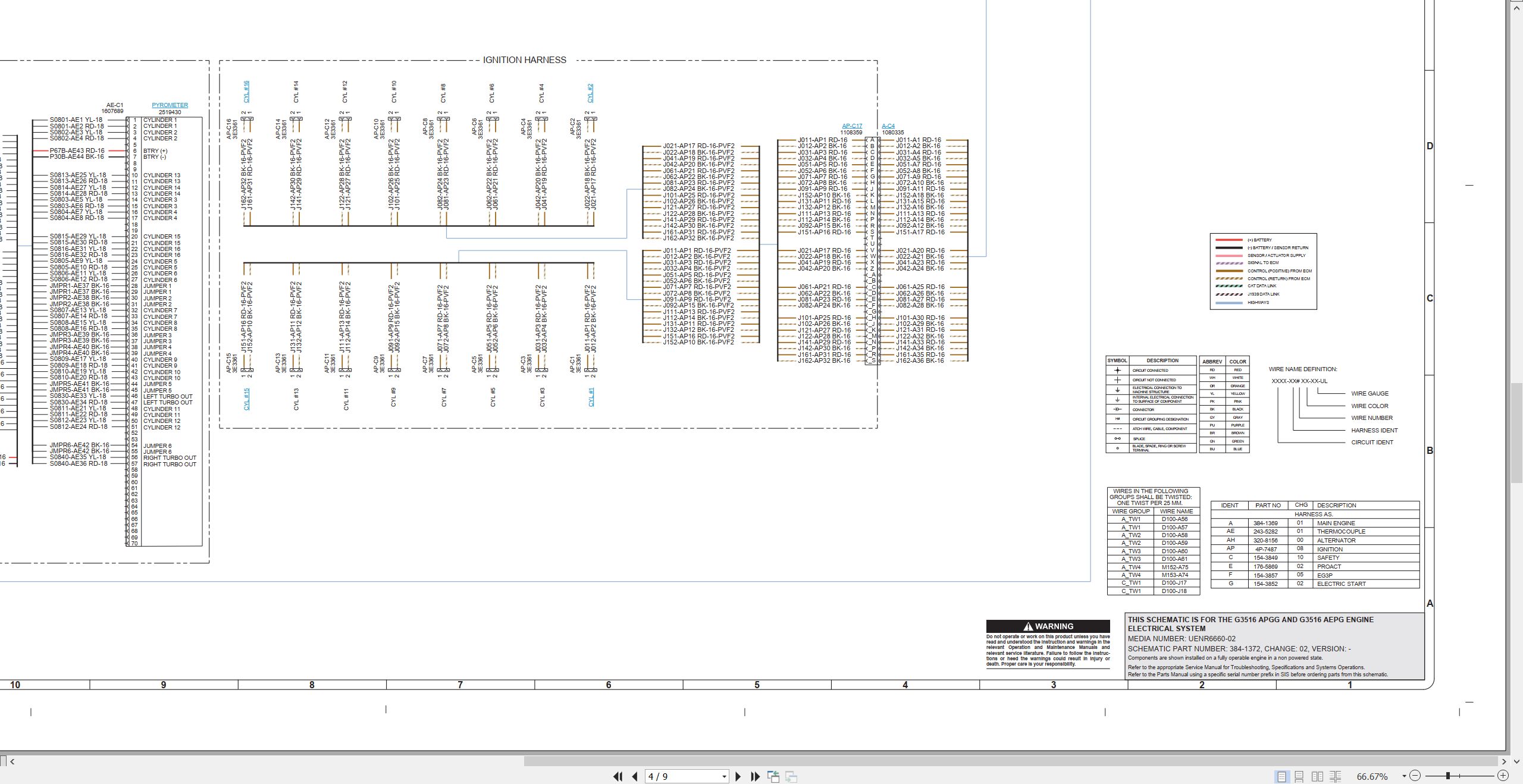Click the CIRCUIT CONNECTED symbol description
The image size is (1523, 784).
tap(1150, 371)
